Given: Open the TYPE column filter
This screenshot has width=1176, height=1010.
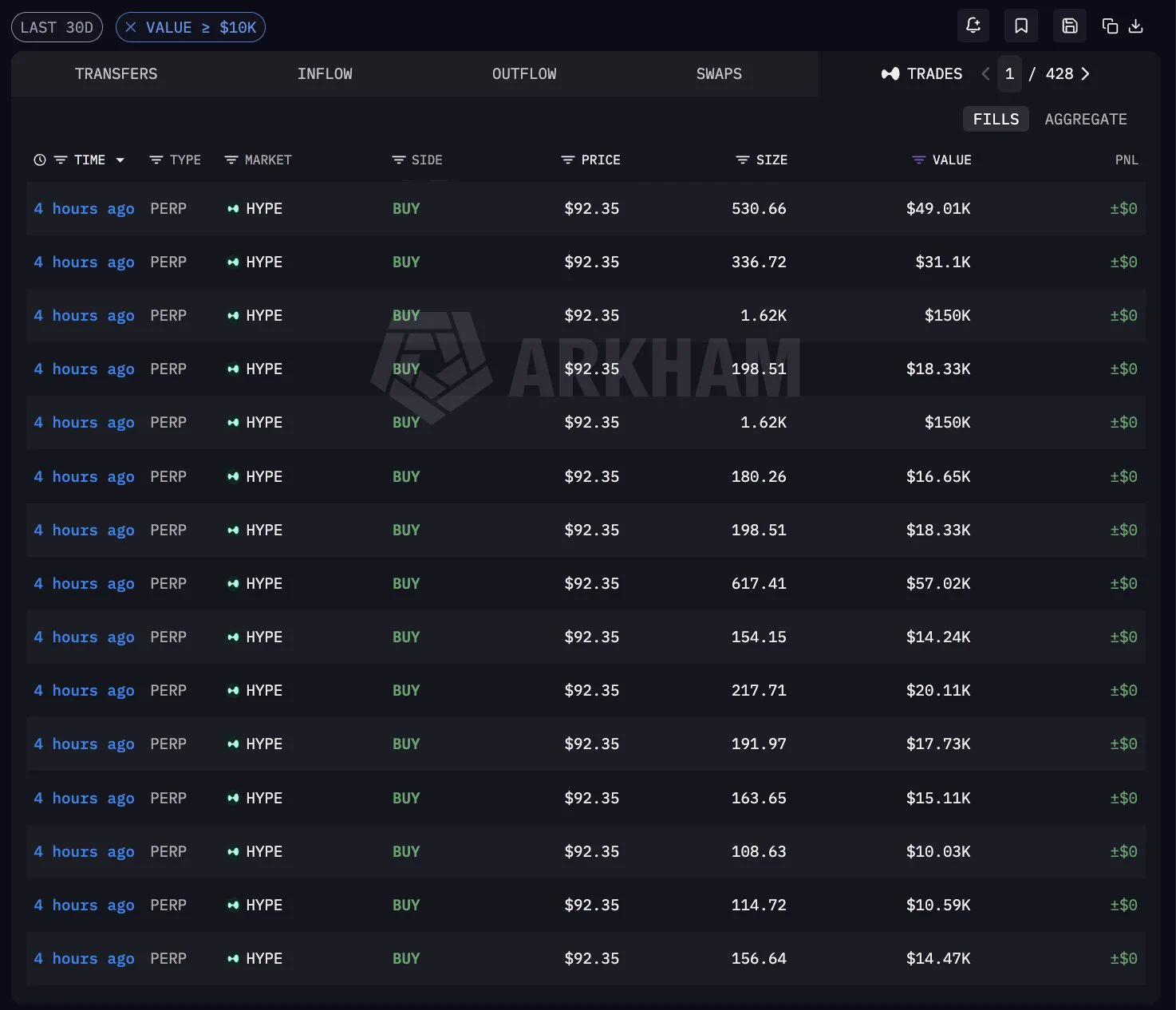Looking at the screenshot, I should 156,160.
